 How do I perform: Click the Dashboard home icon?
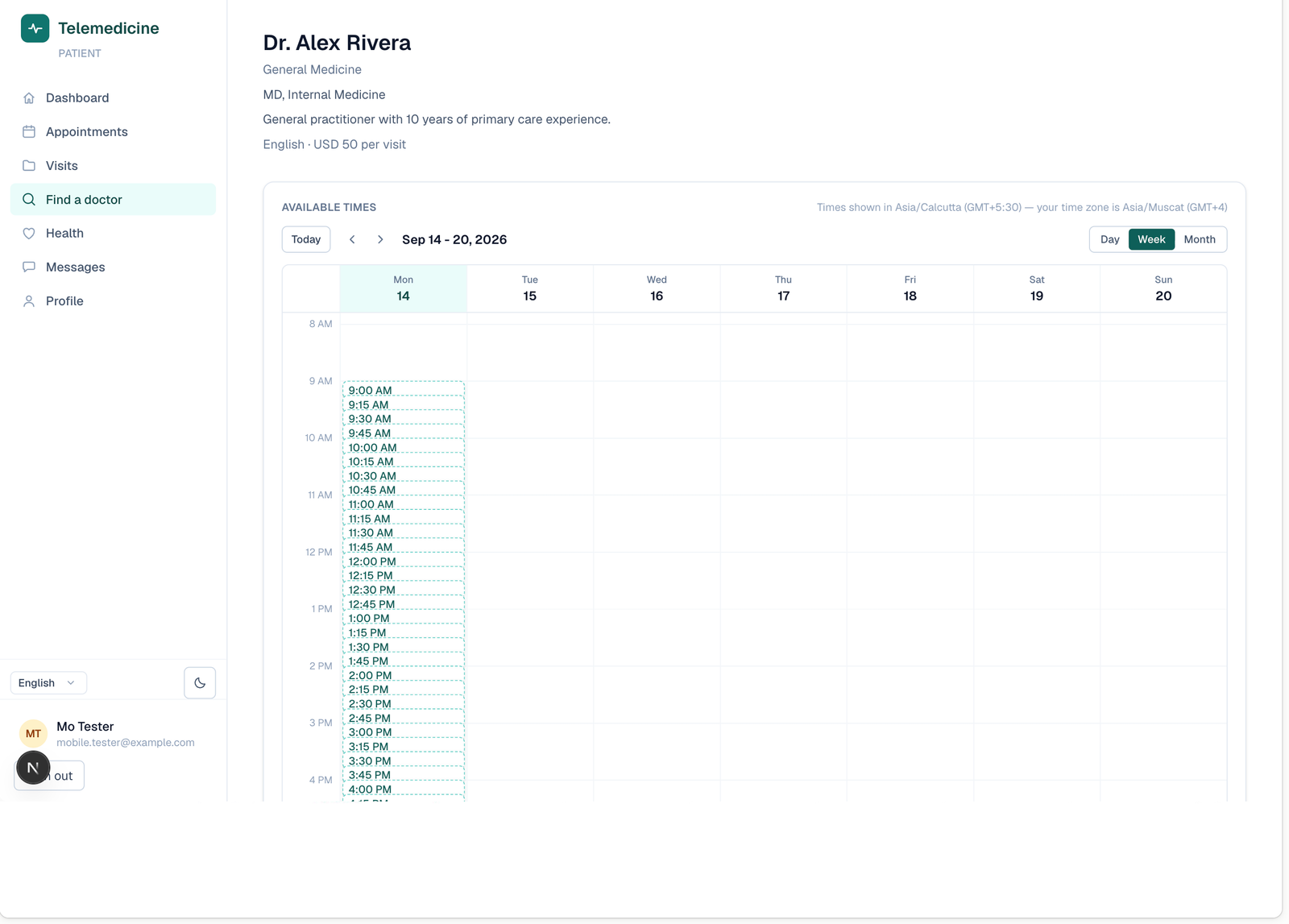[29, 97]
